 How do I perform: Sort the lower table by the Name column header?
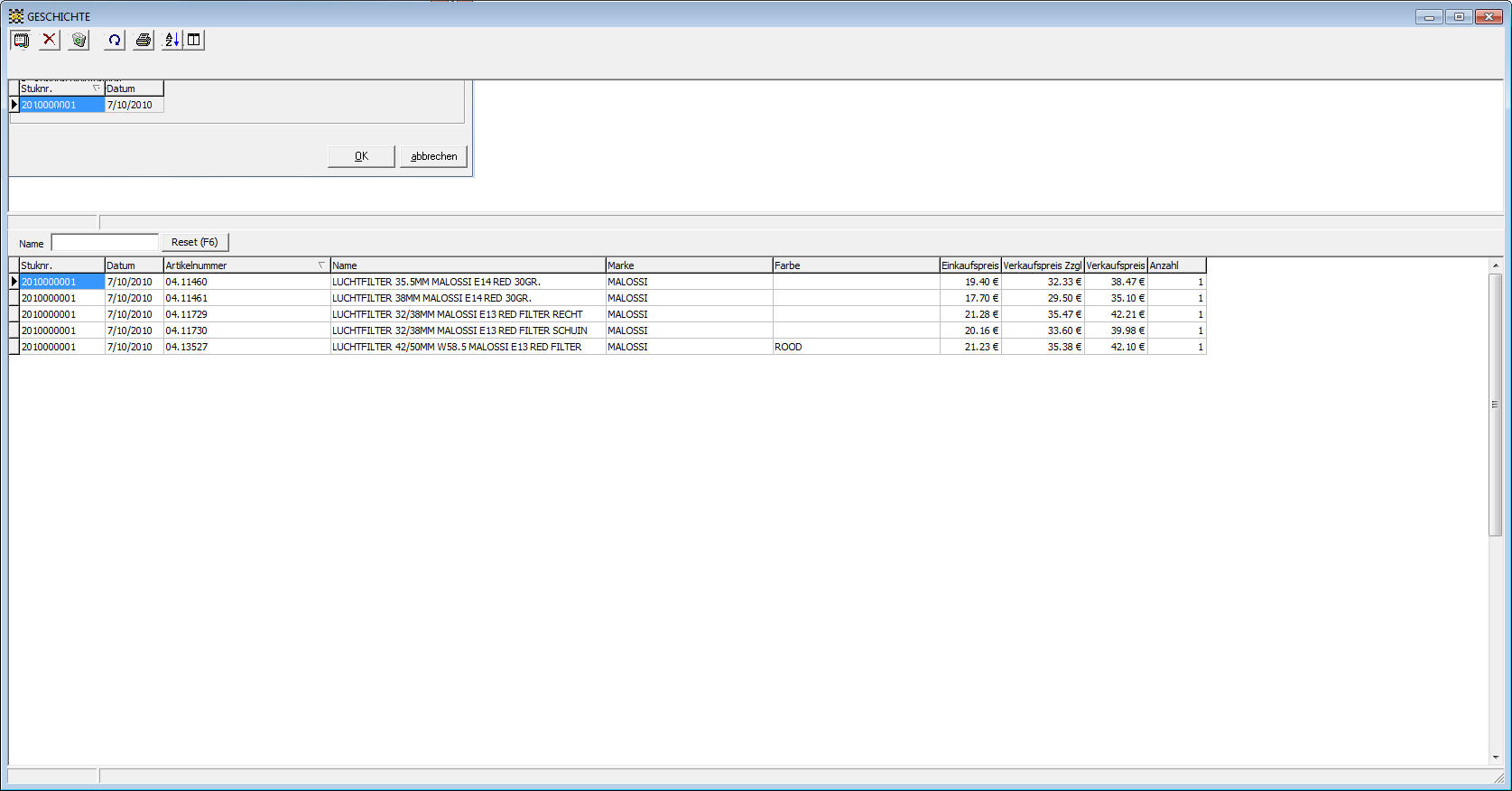click(x=468, y=265)
